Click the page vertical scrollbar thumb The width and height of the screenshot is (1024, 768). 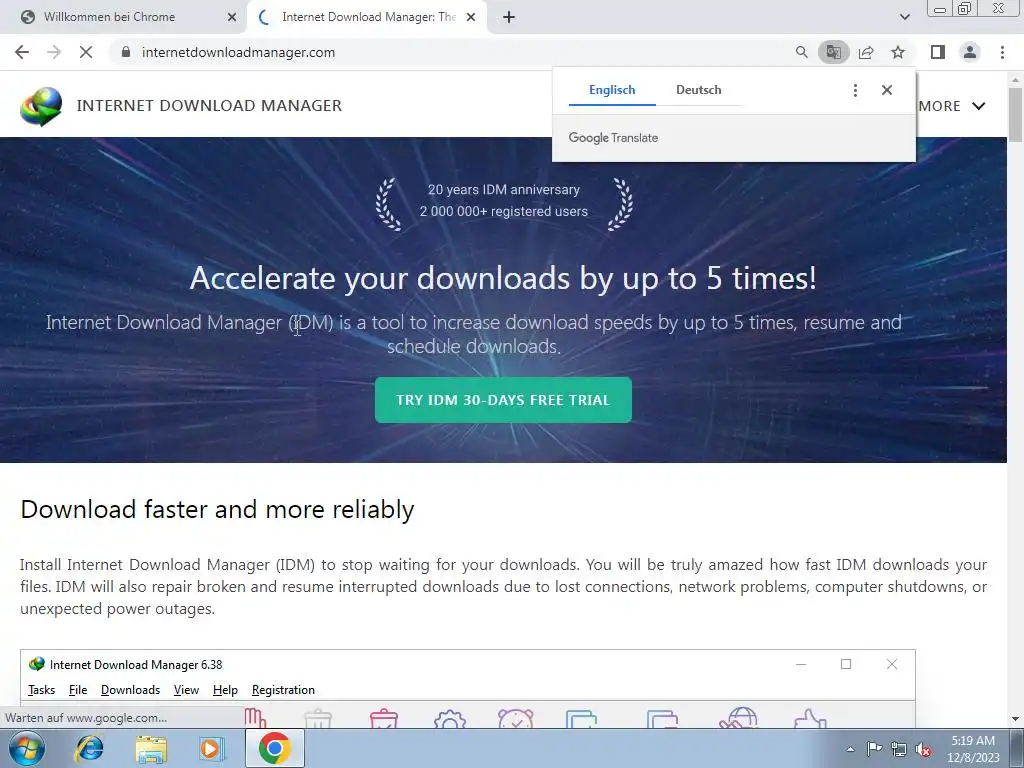pyautogui.click(x=1015, y=113)
